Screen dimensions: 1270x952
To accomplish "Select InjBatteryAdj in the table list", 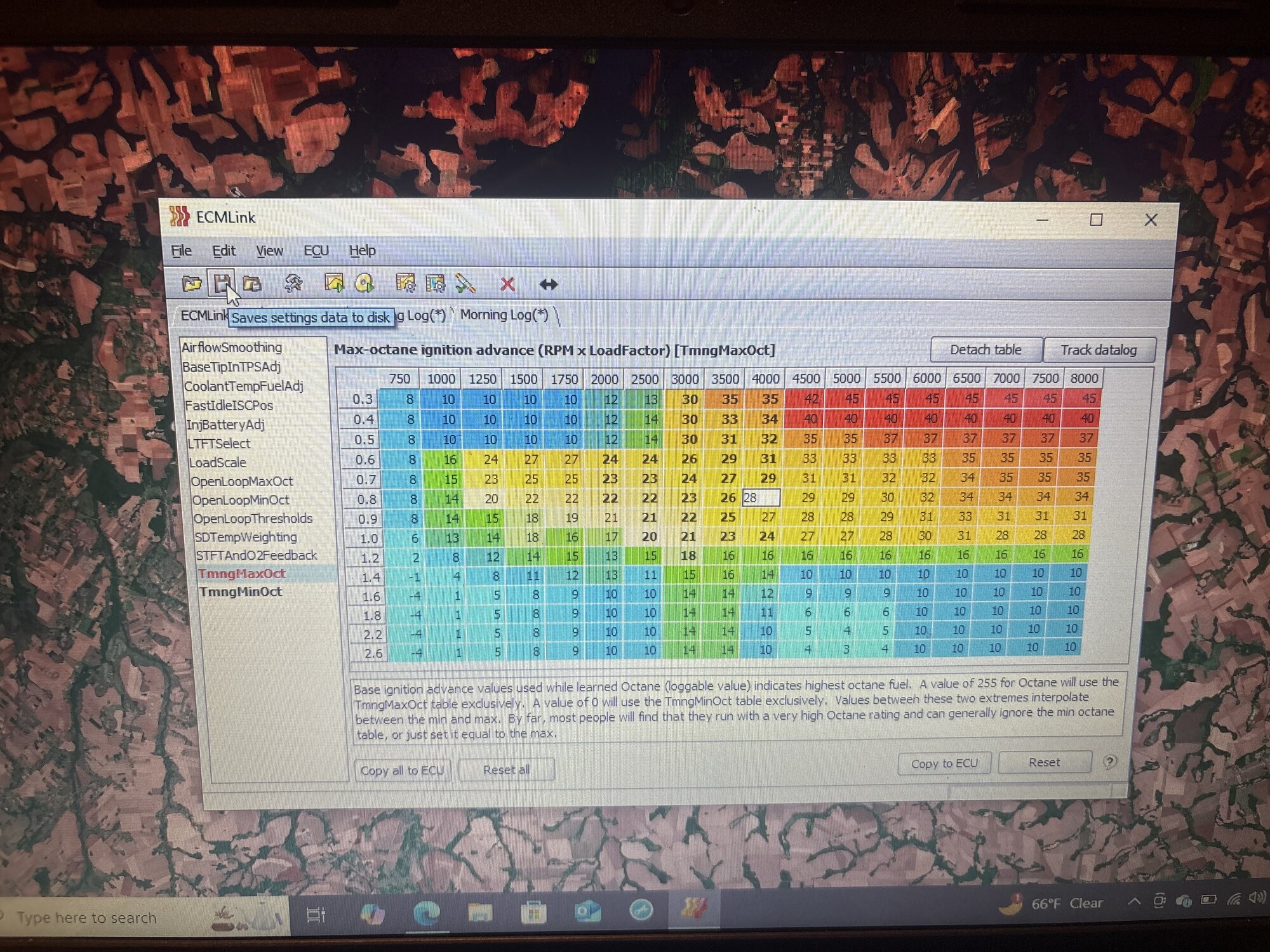I will (225, 424).
